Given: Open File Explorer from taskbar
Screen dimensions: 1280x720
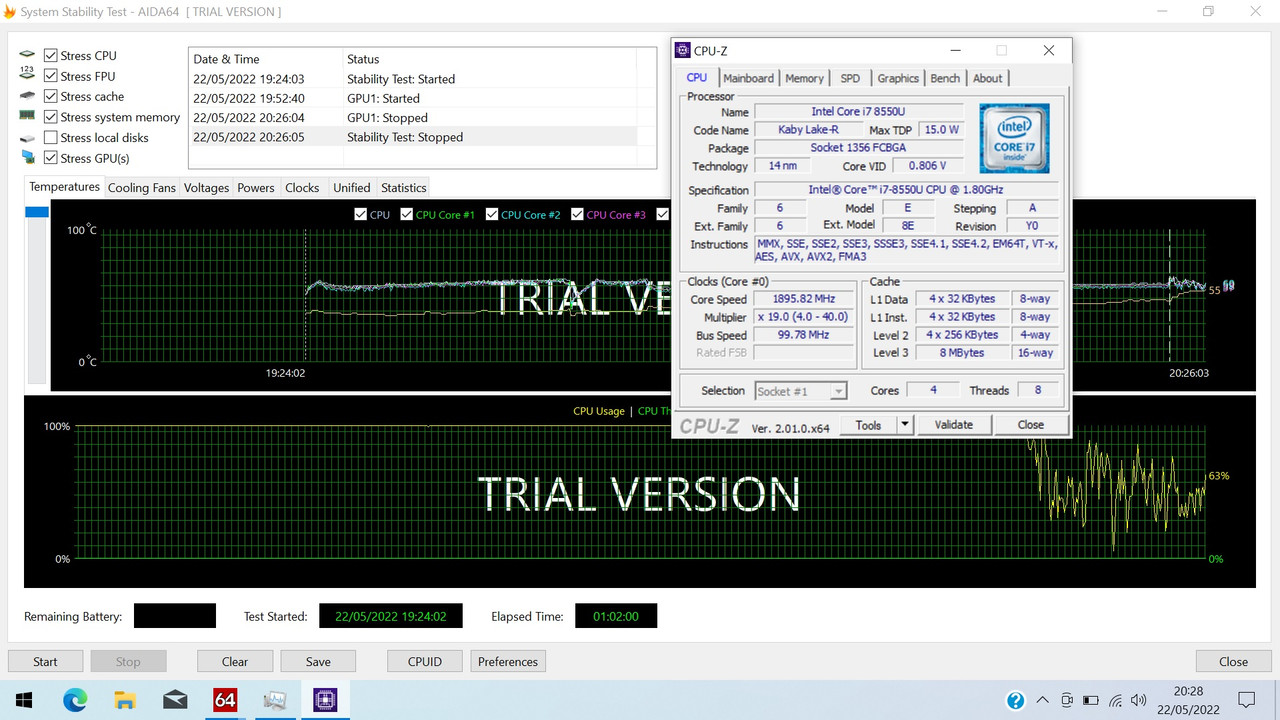Looking at the screenshot, I should pos(125,700).
